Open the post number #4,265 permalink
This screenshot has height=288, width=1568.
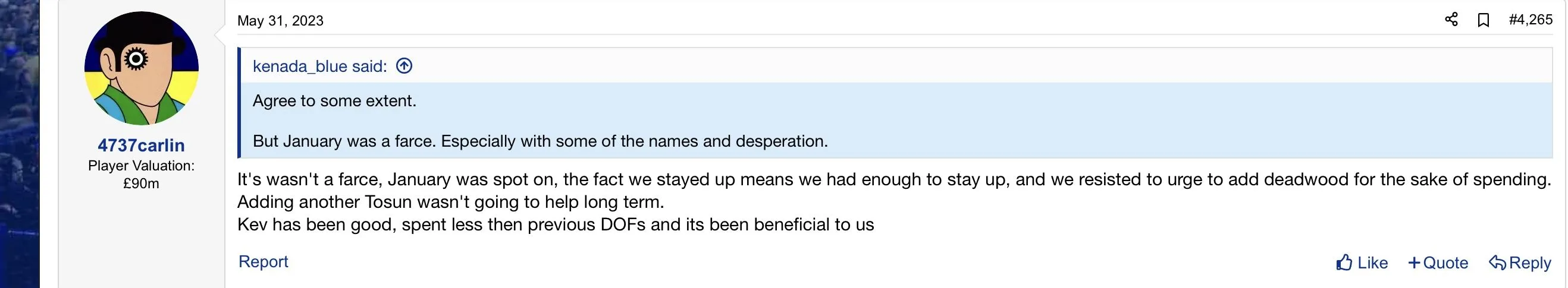1531,20
